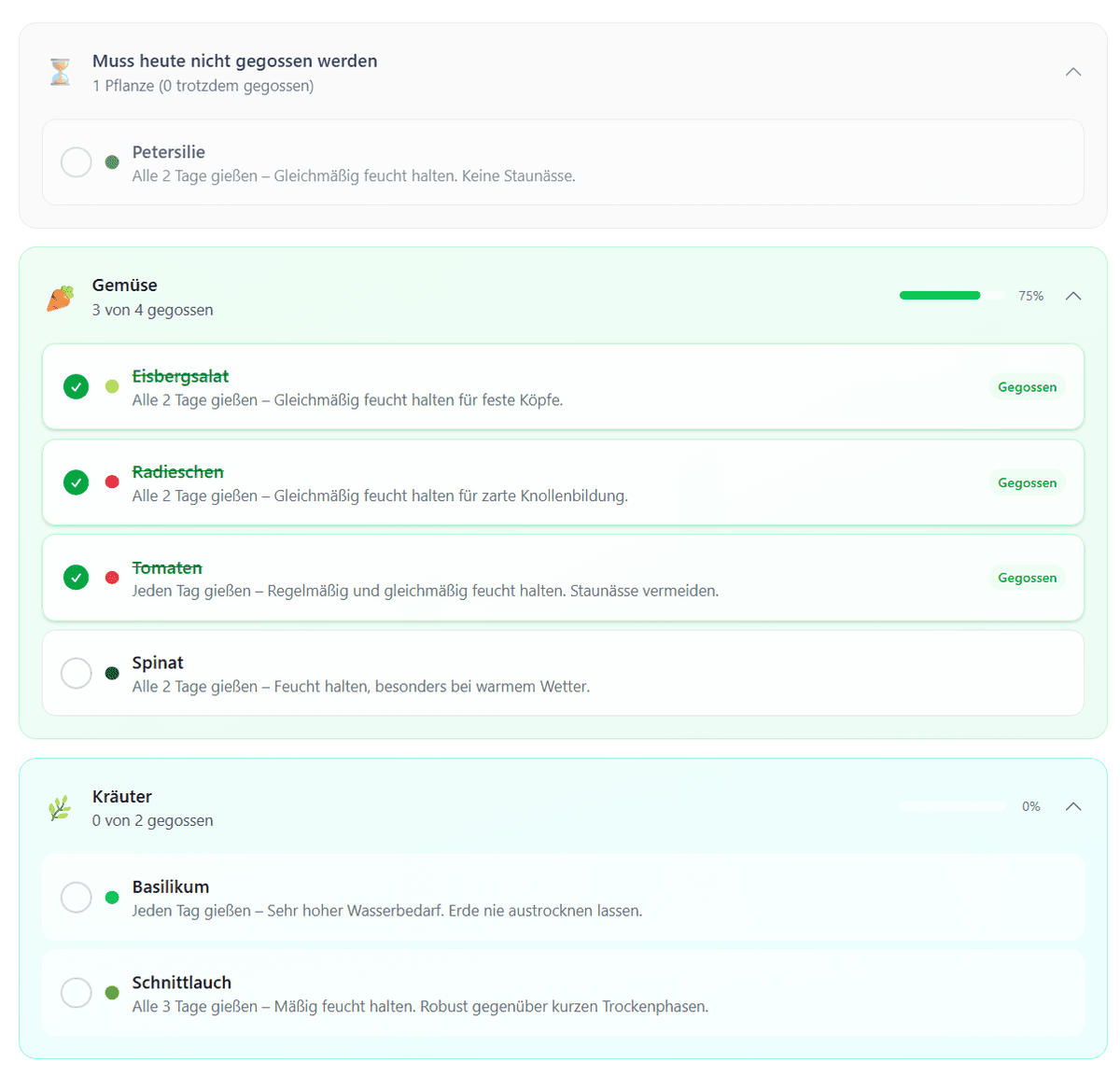Click the dark dot next to Spinat

[x=112, y=673]
